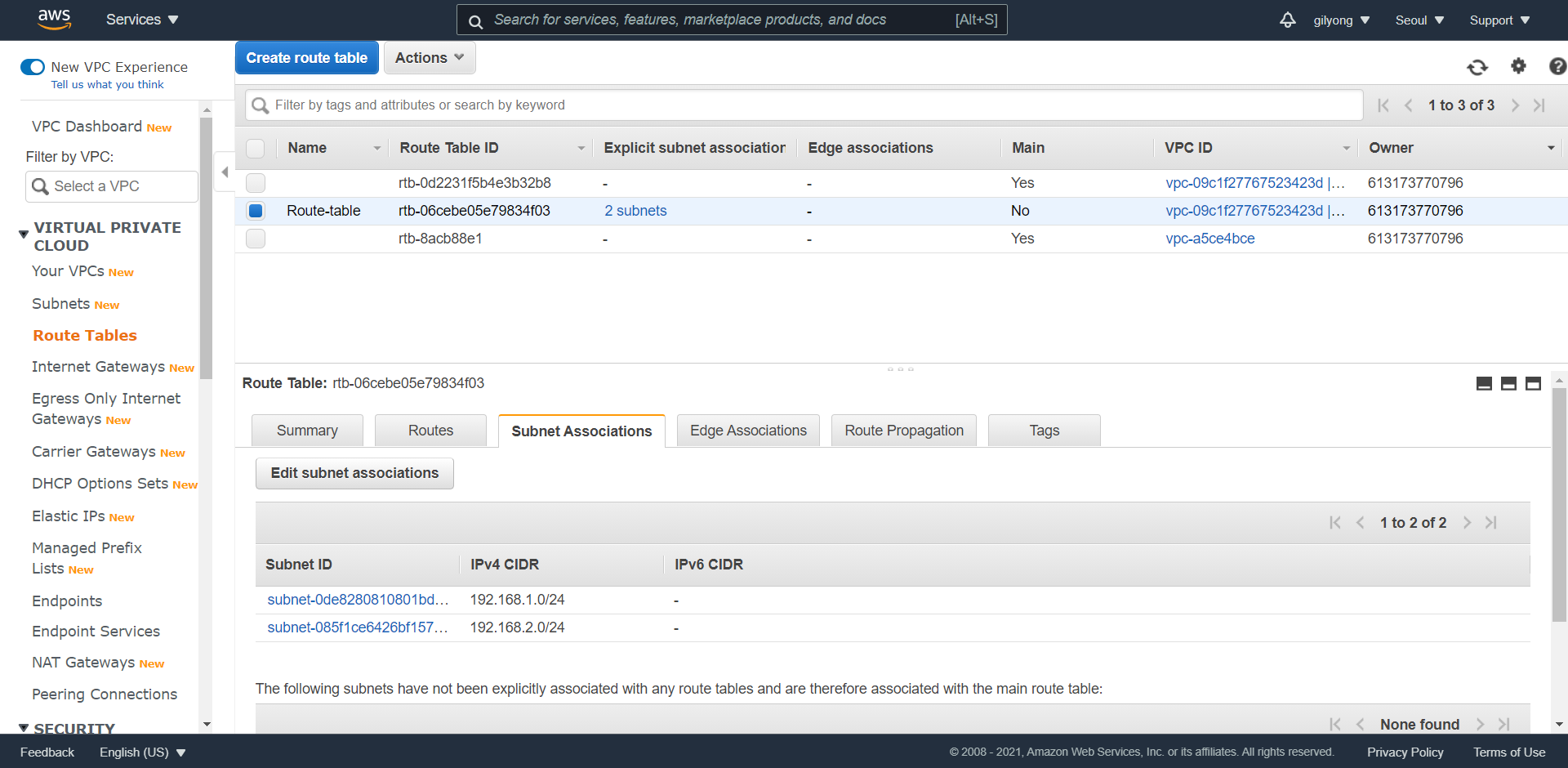Viewport: 1568px width, 768px height.
Task: Open the Privacy Policy footer link
Action: [1405, 752]
